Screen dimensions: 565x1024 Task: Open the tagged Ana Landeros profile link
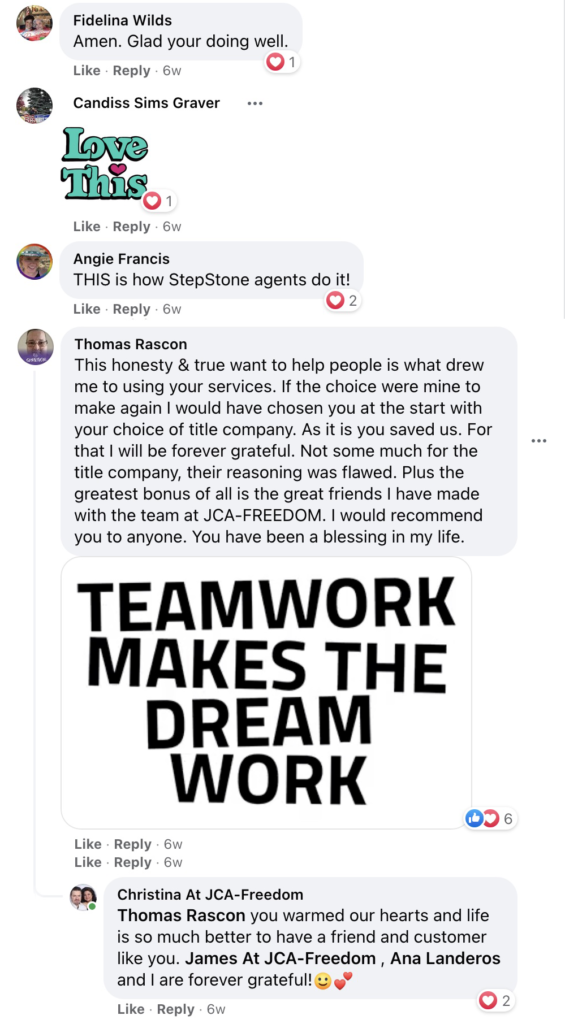445,959
